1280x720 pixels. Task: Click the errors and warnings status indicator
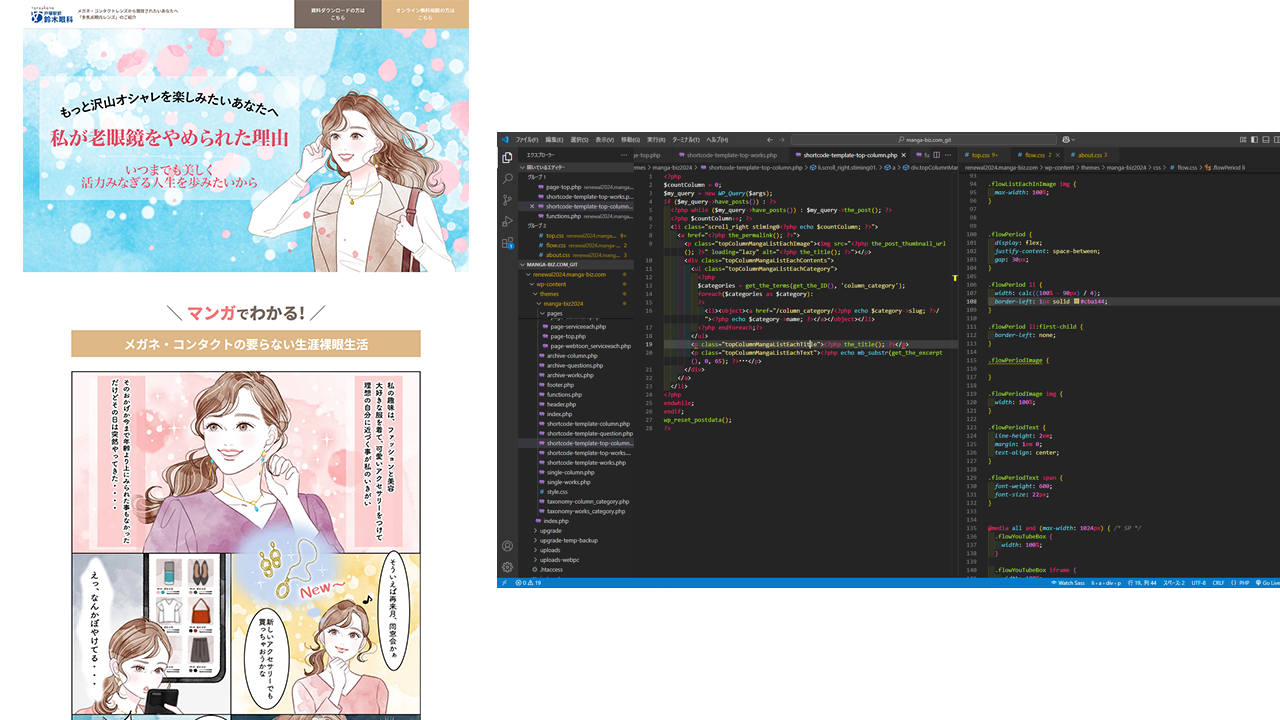tap(527, 583)
